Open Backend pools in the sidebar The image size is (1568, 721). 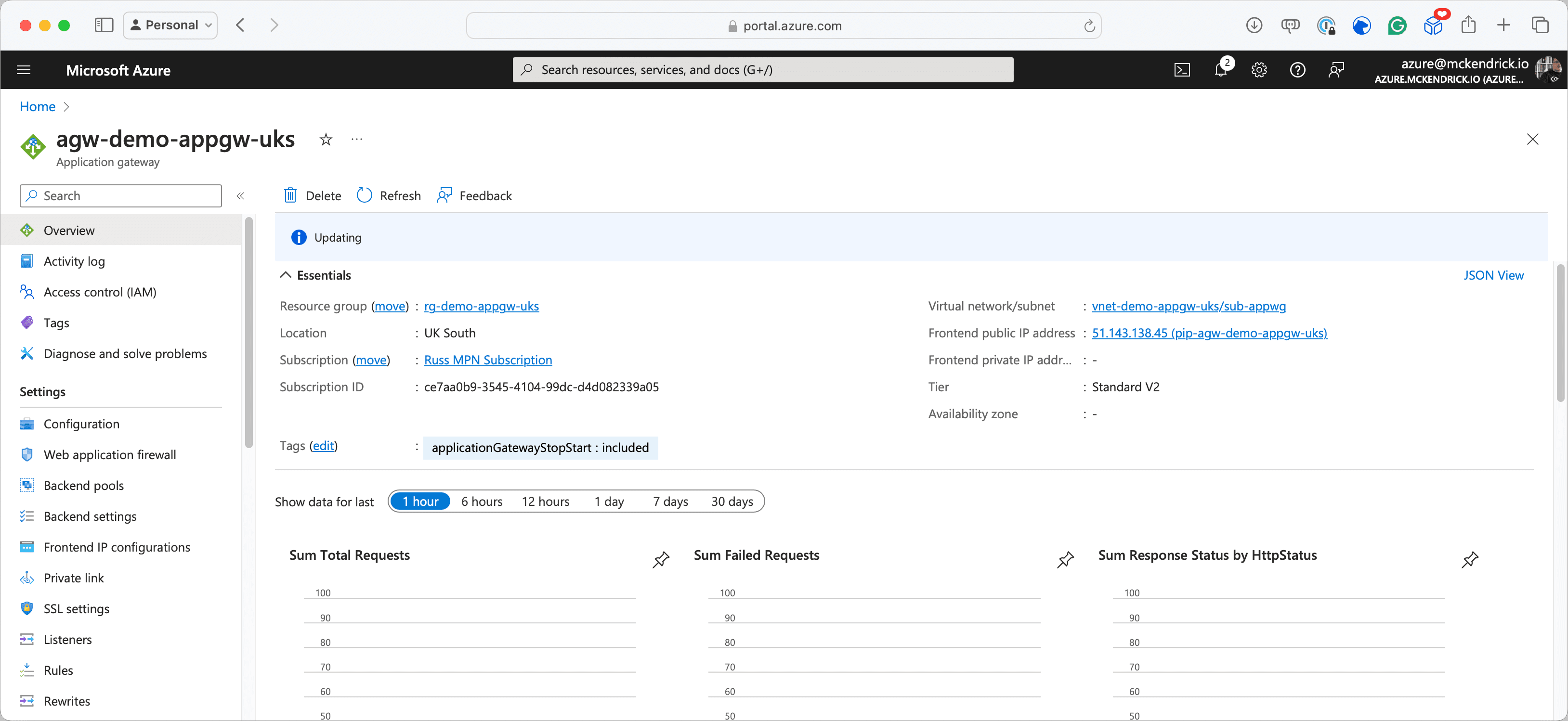click(x=83, y=485)
